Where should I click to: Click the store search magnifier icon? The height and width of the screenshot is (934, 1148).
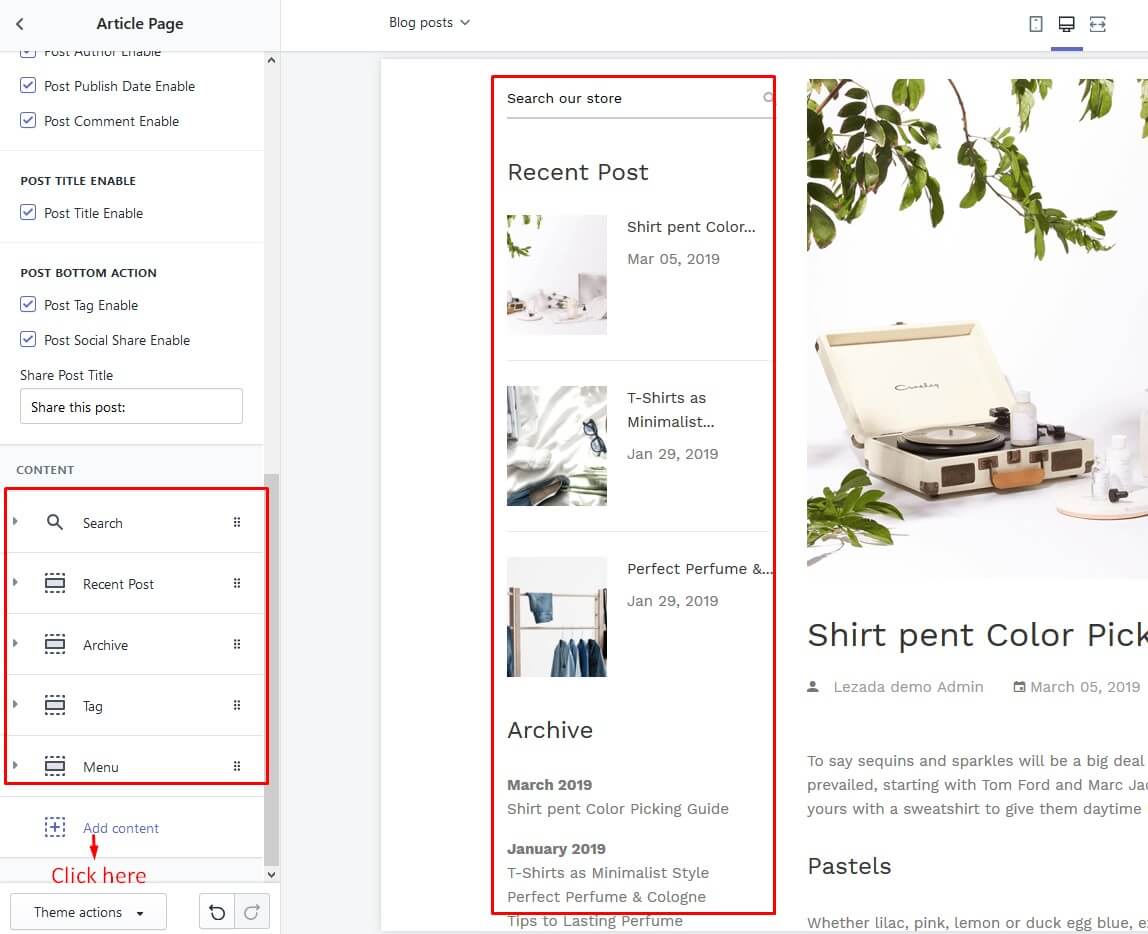tap(767, 97)
